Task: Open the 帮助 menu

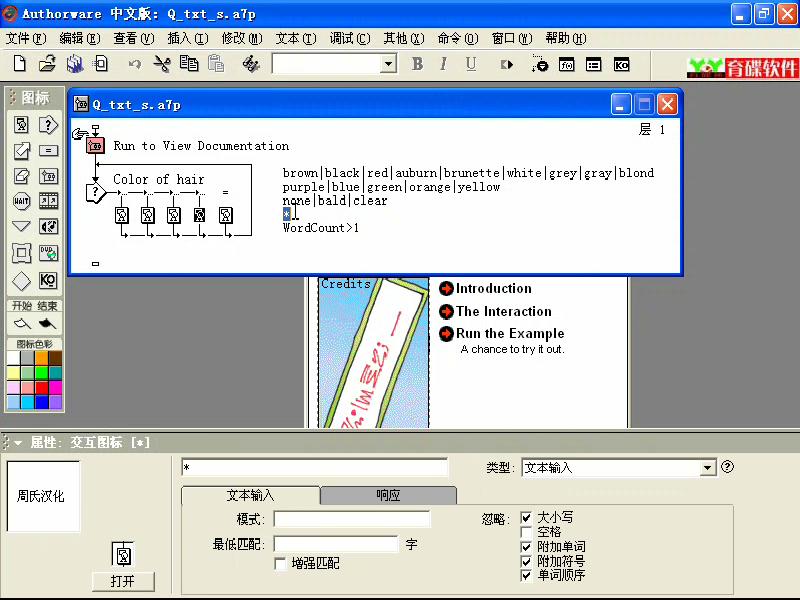Action: (566, 38)
